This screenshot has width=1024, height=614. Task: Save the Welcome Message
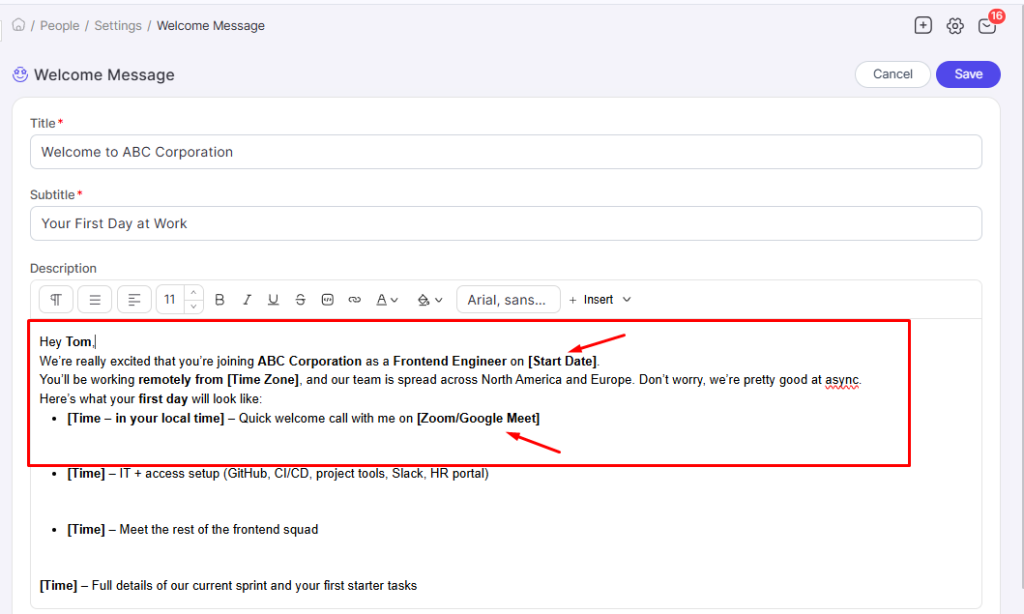point(967,74)
